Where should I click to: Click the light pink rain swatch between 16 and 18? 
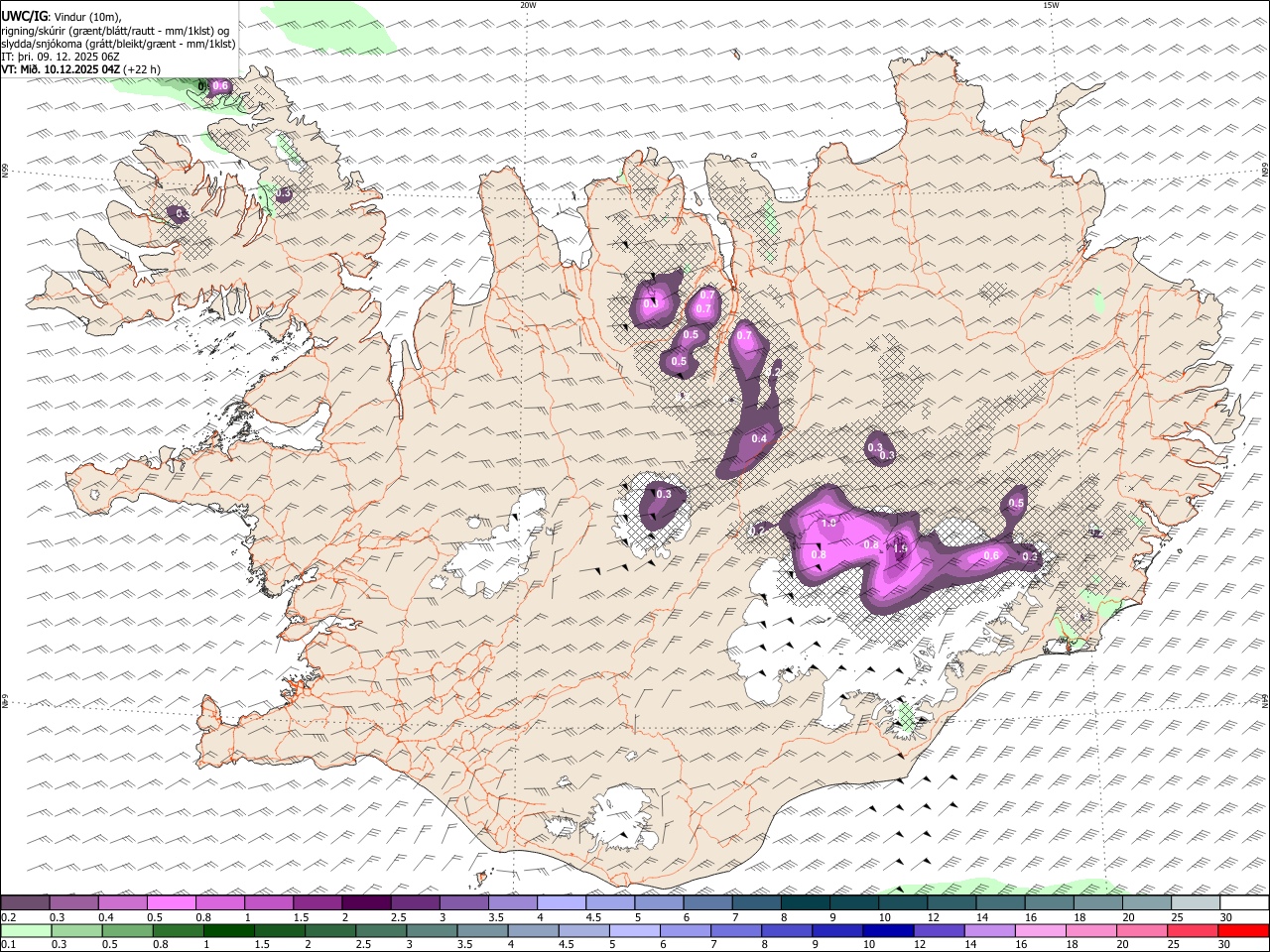click(x=1041, y=931)
